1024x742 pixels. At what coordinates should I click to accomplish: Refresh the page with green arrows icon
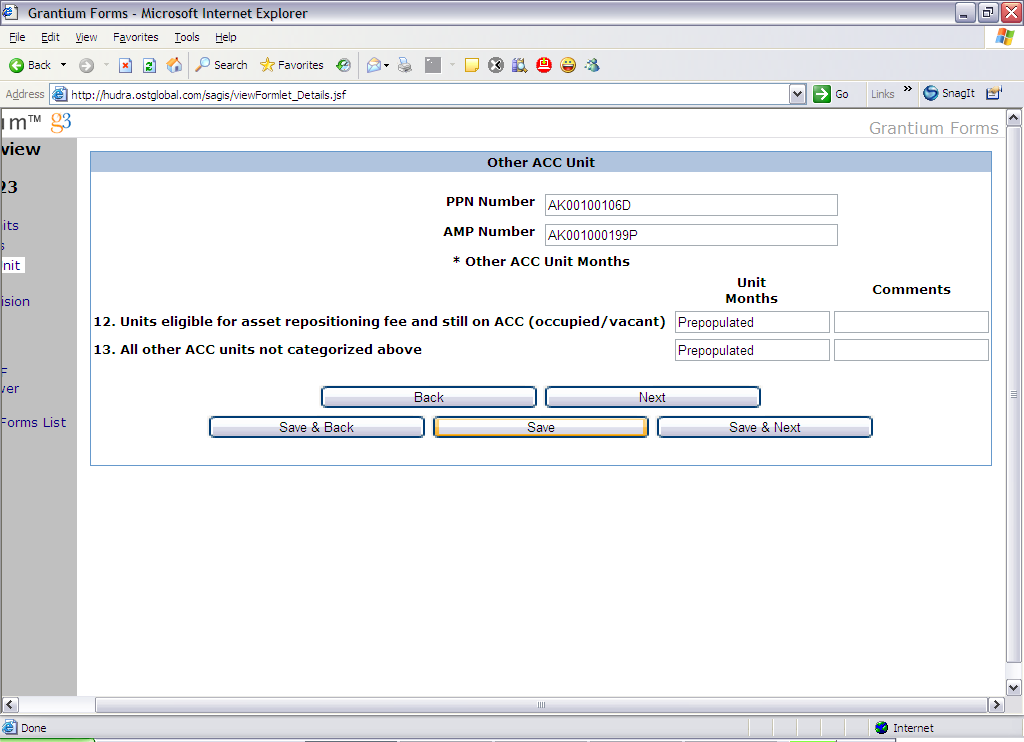(150, 65)
